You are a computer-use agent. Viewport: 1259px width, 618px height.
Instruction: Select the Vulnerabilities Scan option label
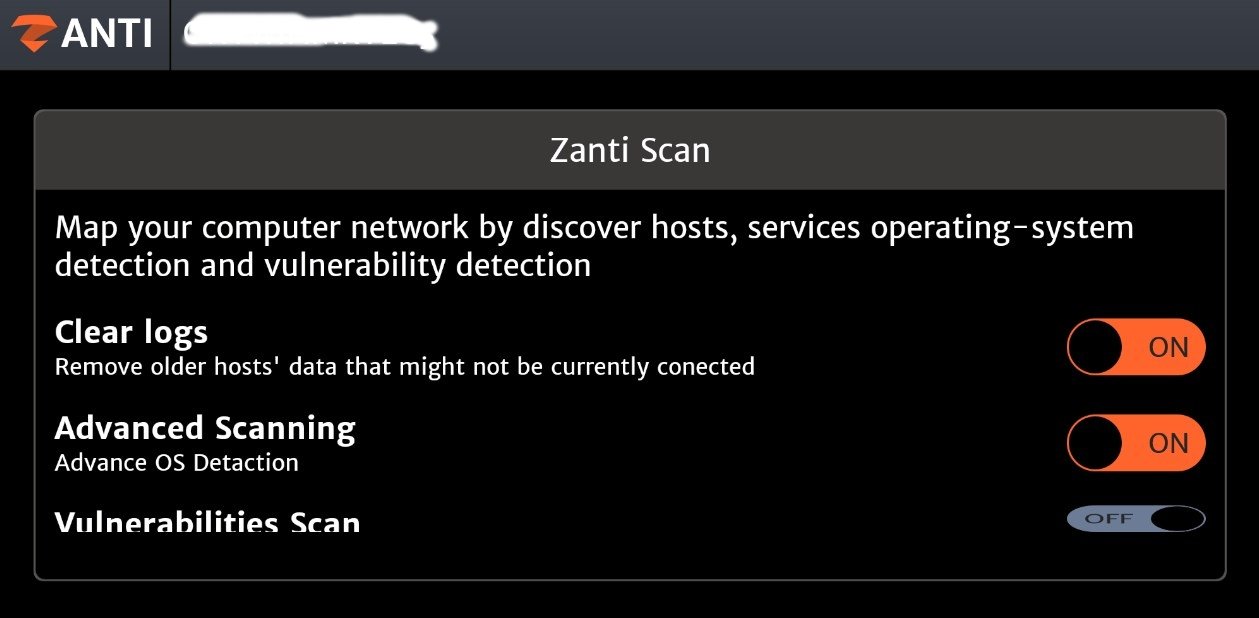[207, 522]
